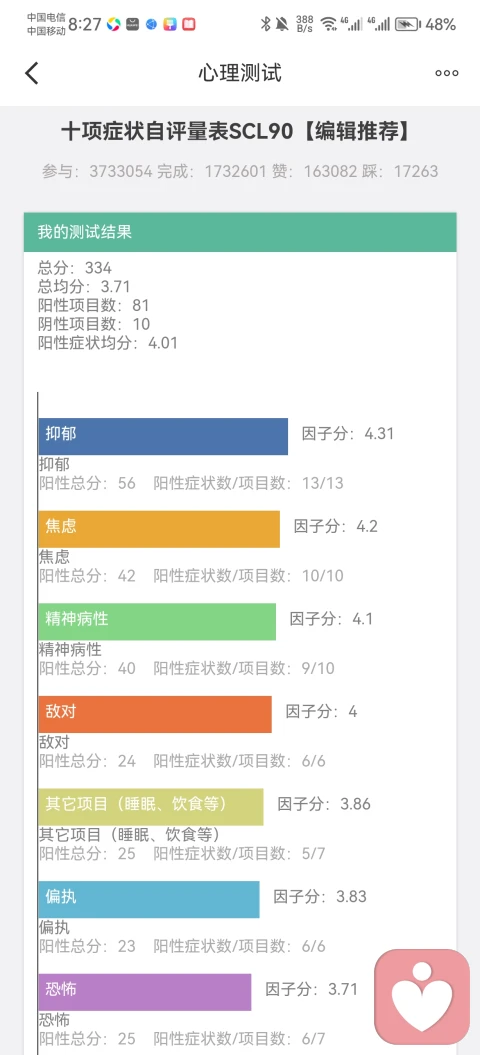
Task: Tap the pink heart floating icon
Action: tap(422, 996)
